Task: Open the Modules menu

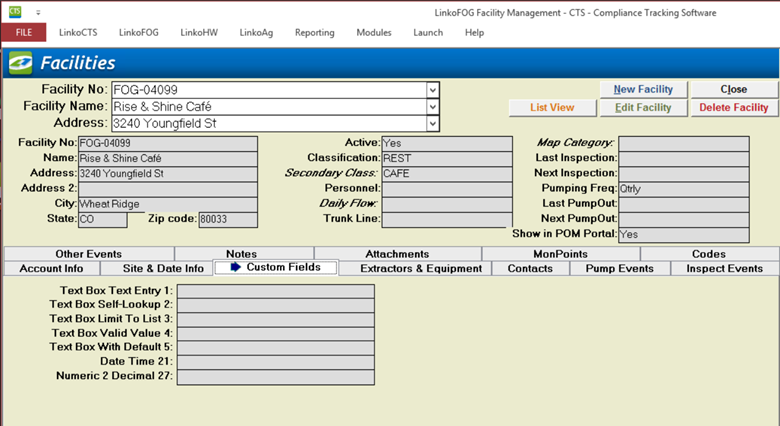Action: tap(374, 32)
